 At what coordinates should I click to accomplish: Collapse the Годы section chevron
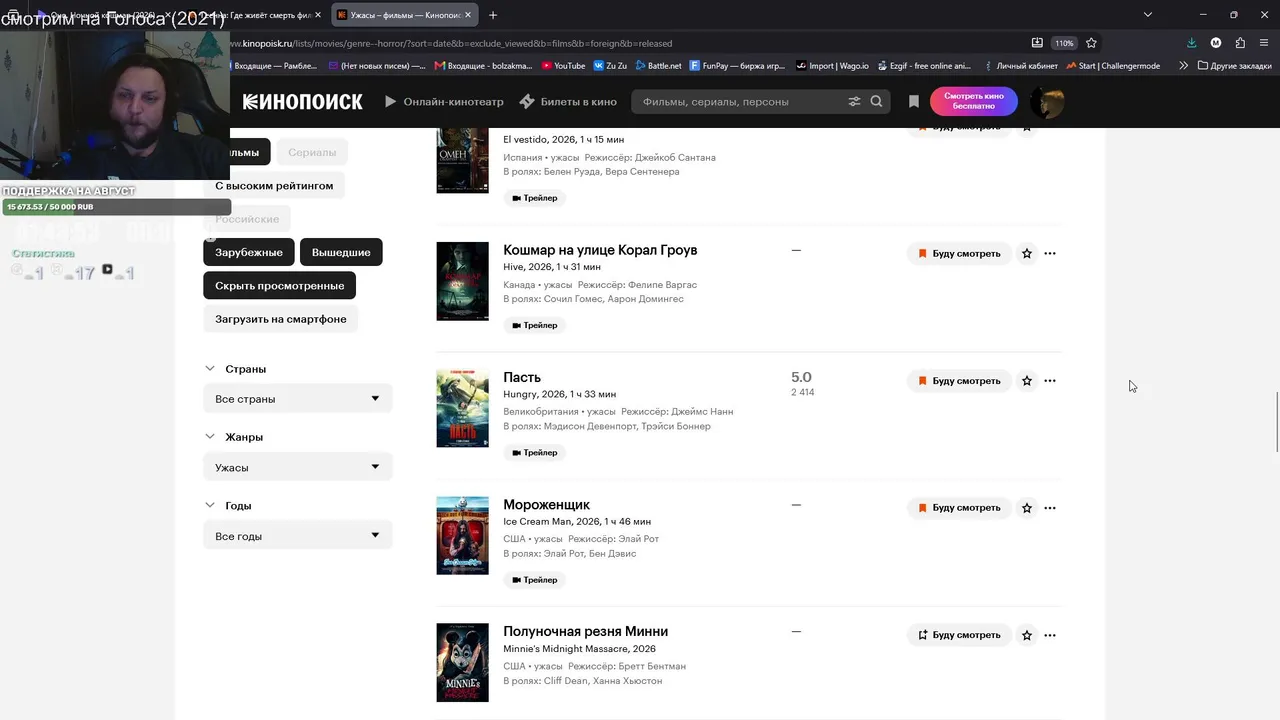(210, 506)
